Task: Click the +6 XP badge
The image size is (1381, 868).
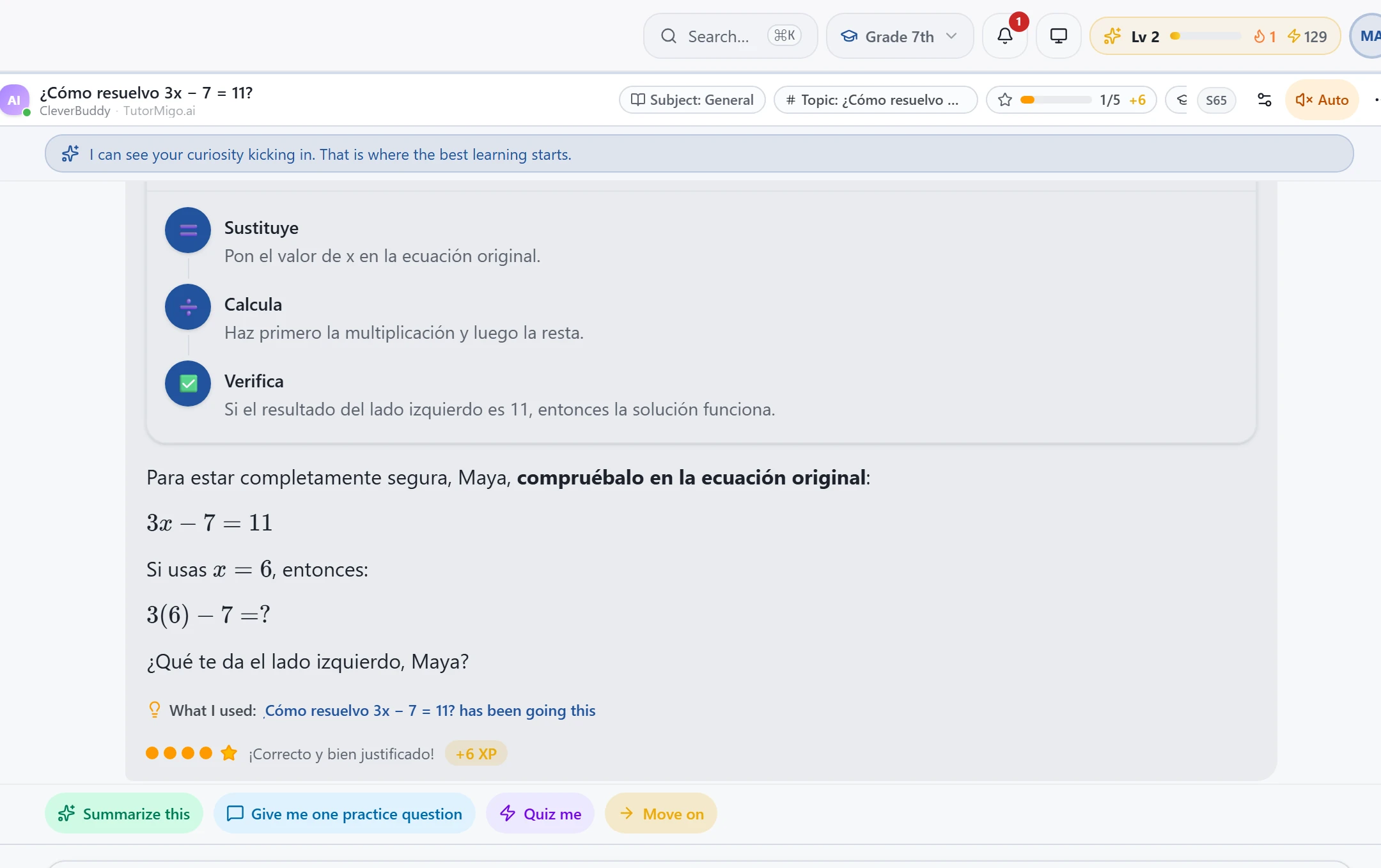Action: pyautogui.click(x=476, y=754)
